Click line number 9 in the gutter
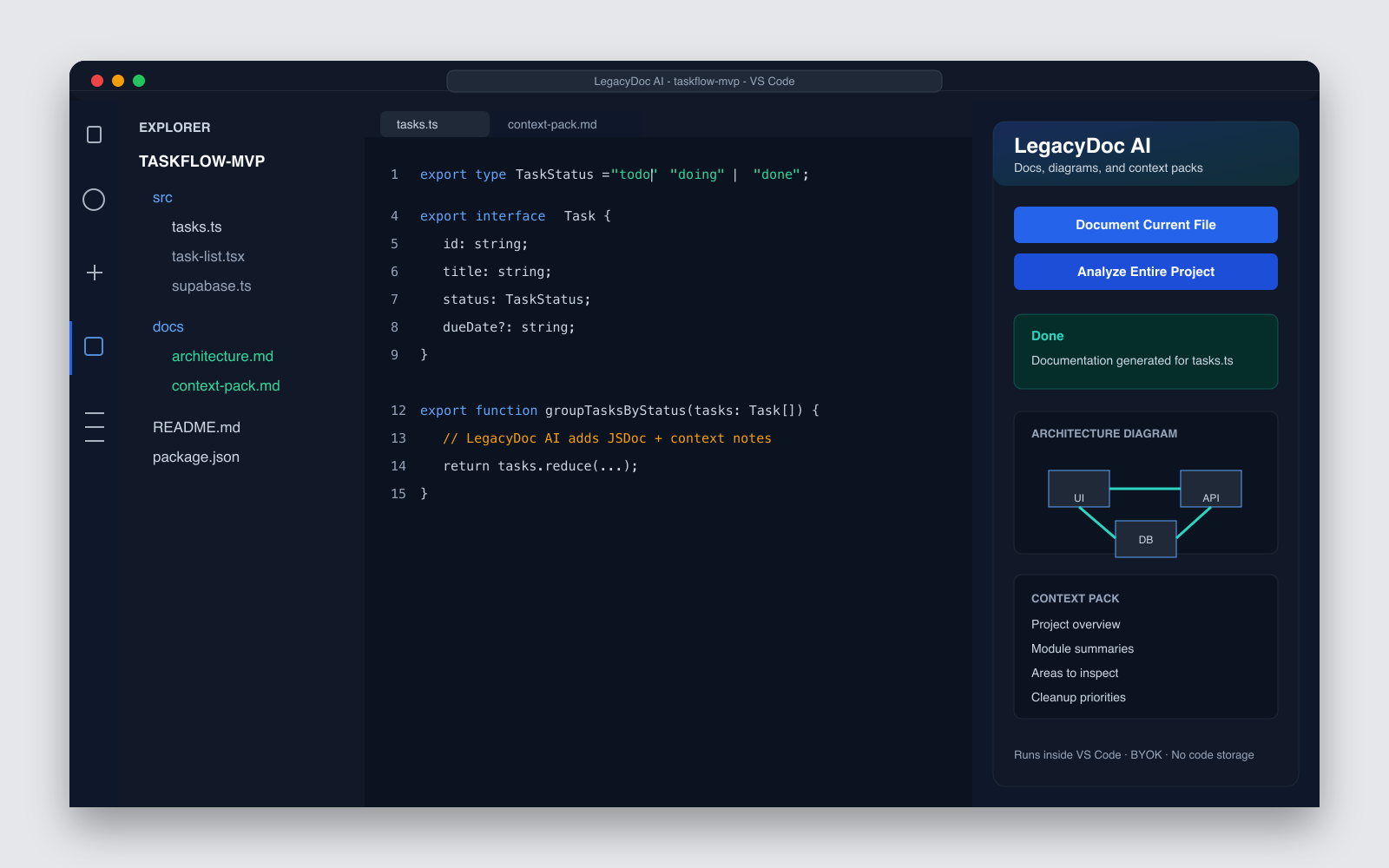Image resolution: width=1389 pixels, height=868 pixels. click(x=394, y=355)
